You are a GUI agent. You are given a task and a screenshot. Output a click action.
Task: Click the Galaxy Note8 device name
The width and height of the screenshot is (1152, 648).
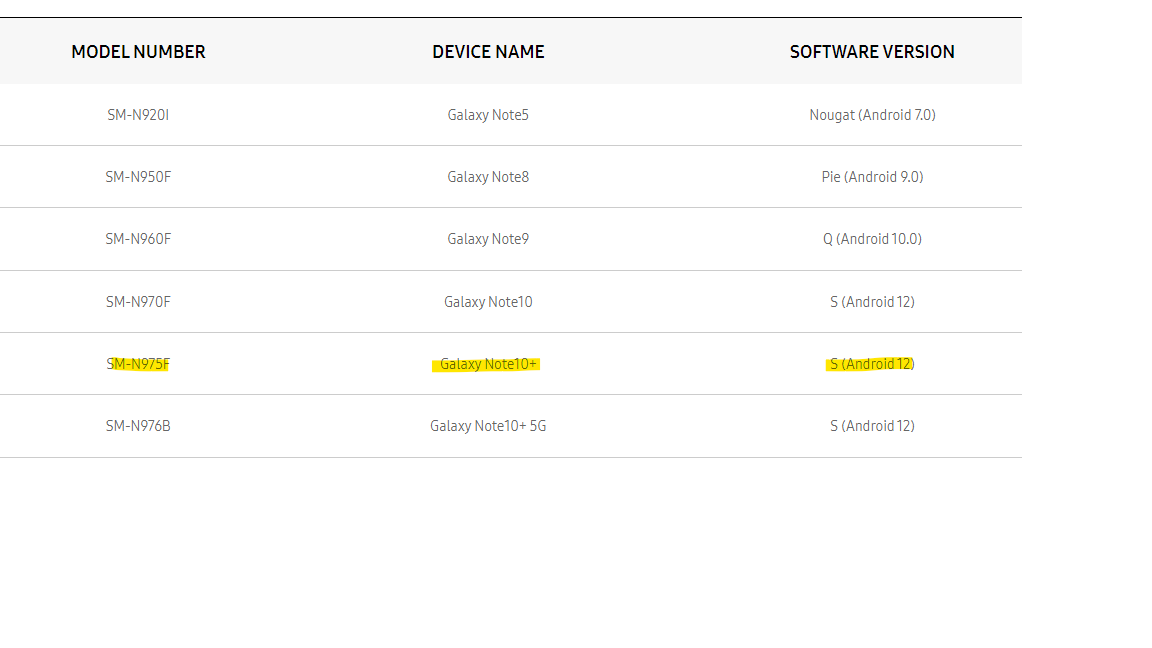[488, 176]
